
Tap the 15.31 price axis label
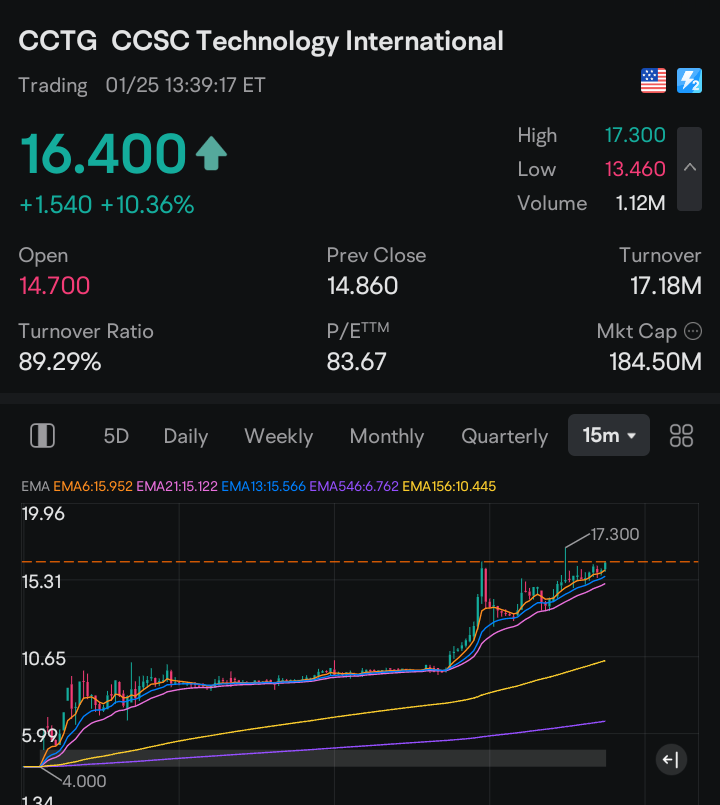(42, 582)
